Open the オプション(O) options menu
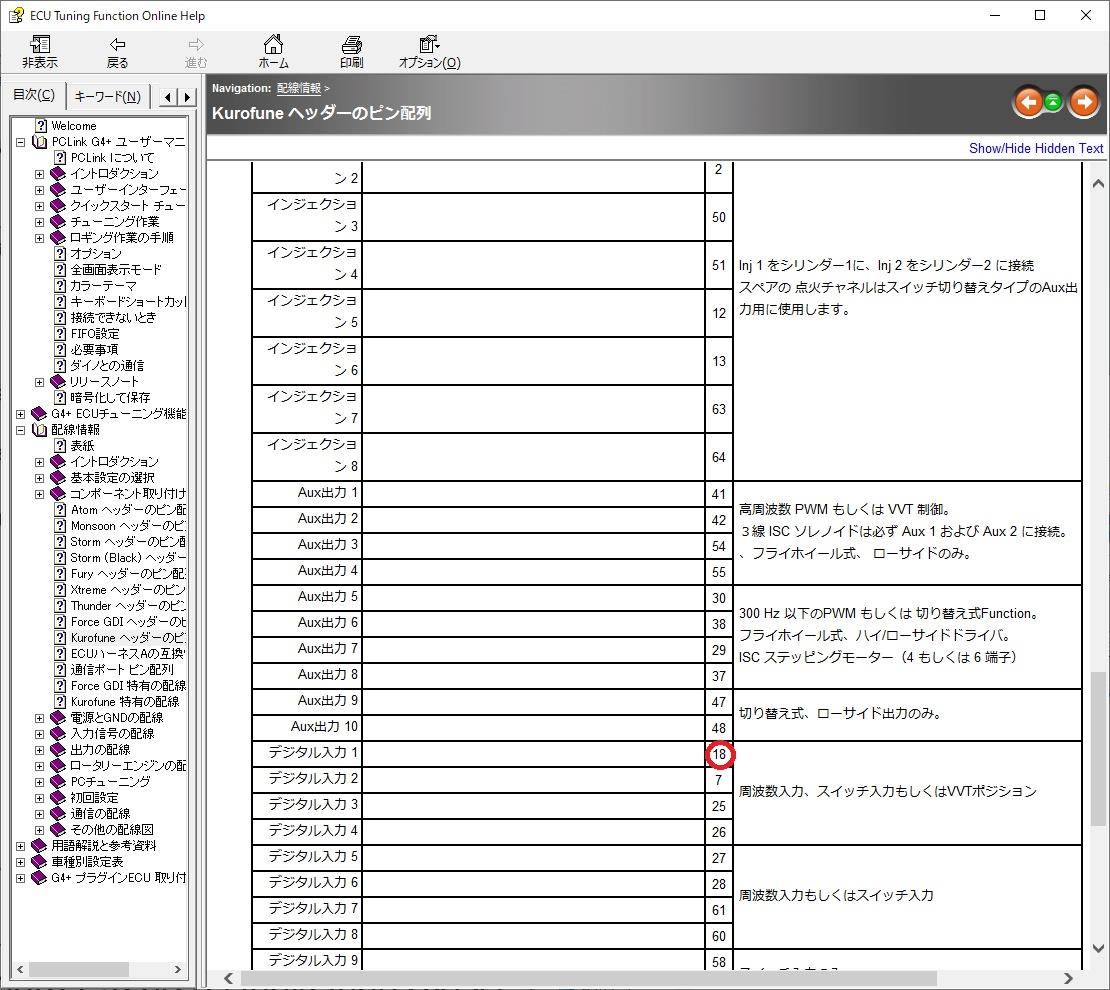The height and width of the screenshot is (990, 1110). tap(429, 52)
